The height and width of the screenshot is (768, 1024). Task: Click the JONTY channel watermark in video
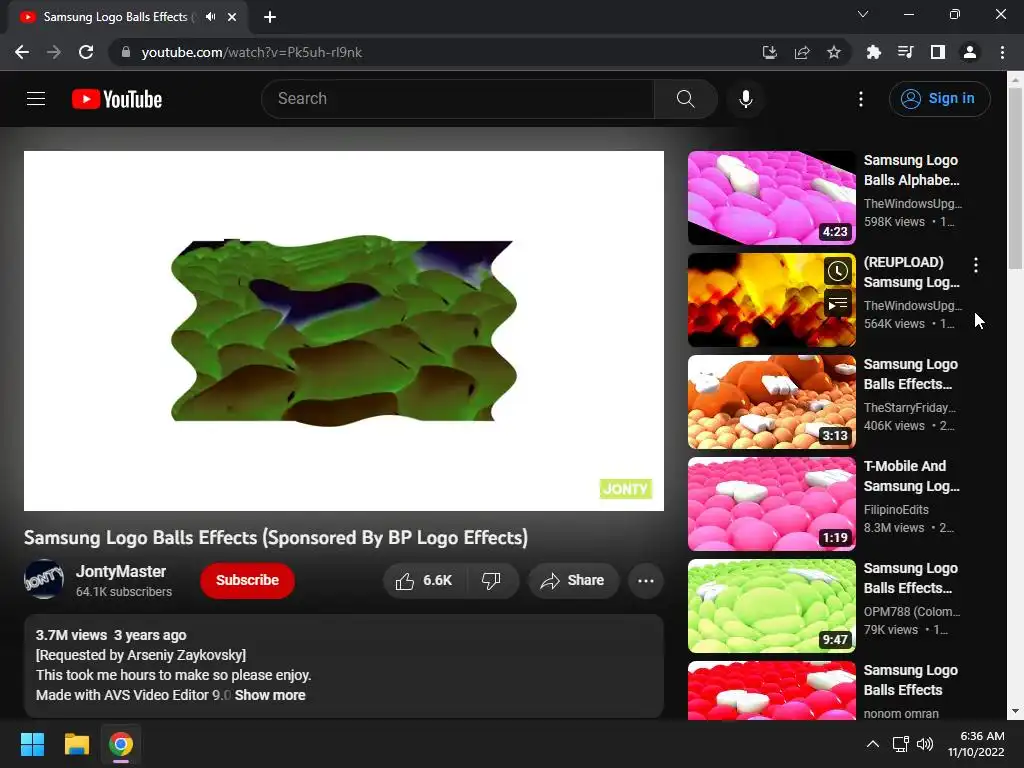pos(626,488)
